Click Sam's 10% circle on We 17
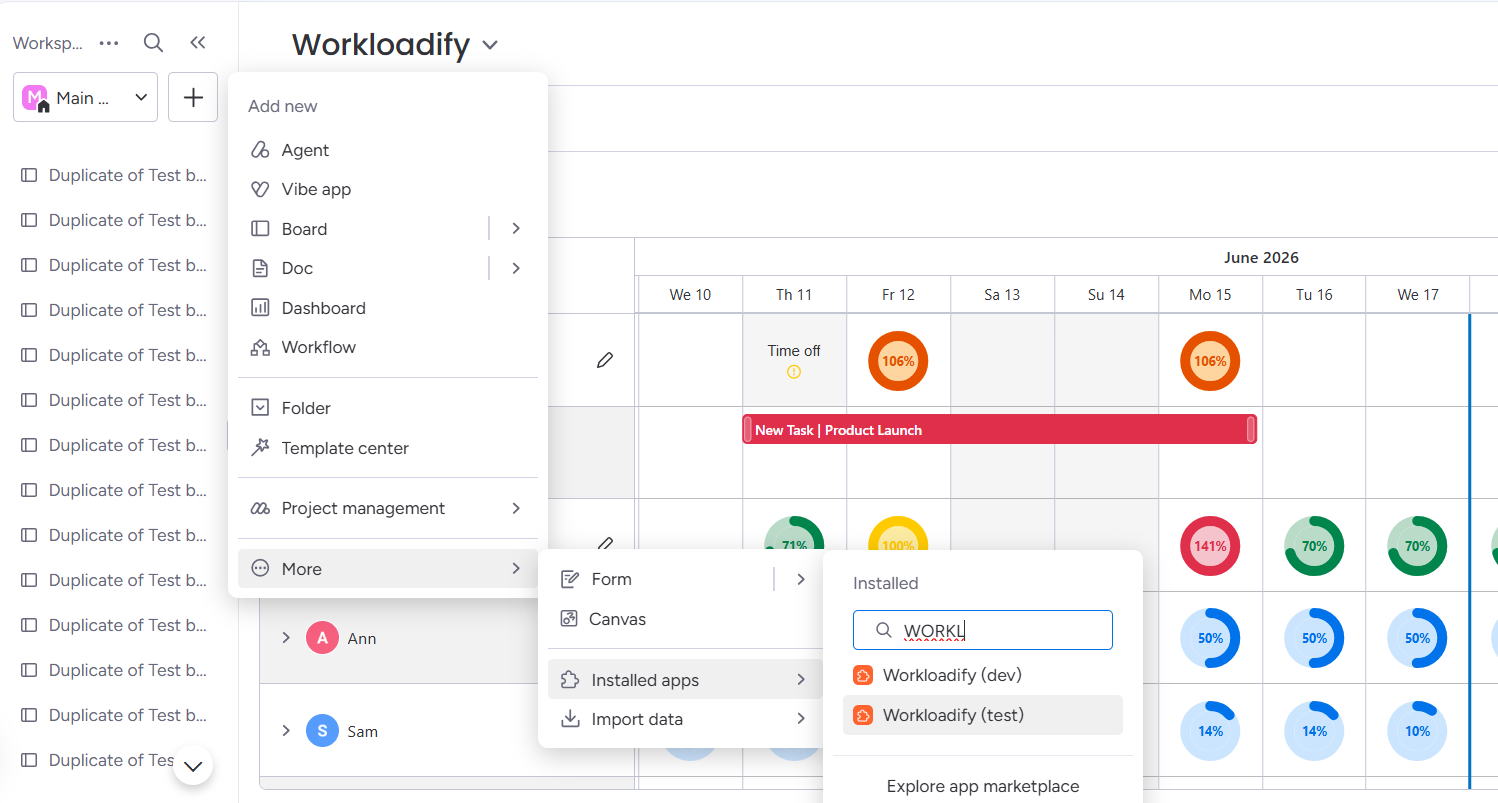 pos(1418,731)
